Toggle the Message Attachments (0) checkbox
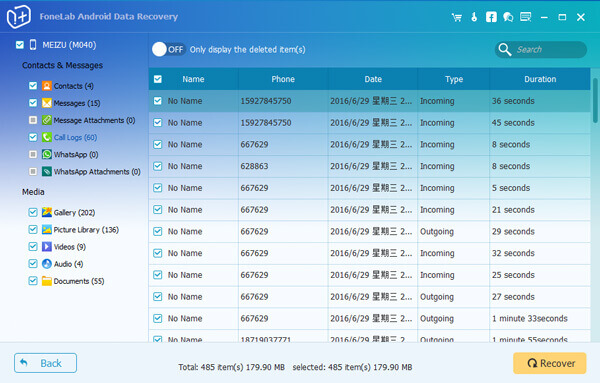Image resolution: width=600 pixels, height=383 pixels. (x=33, y=120)
